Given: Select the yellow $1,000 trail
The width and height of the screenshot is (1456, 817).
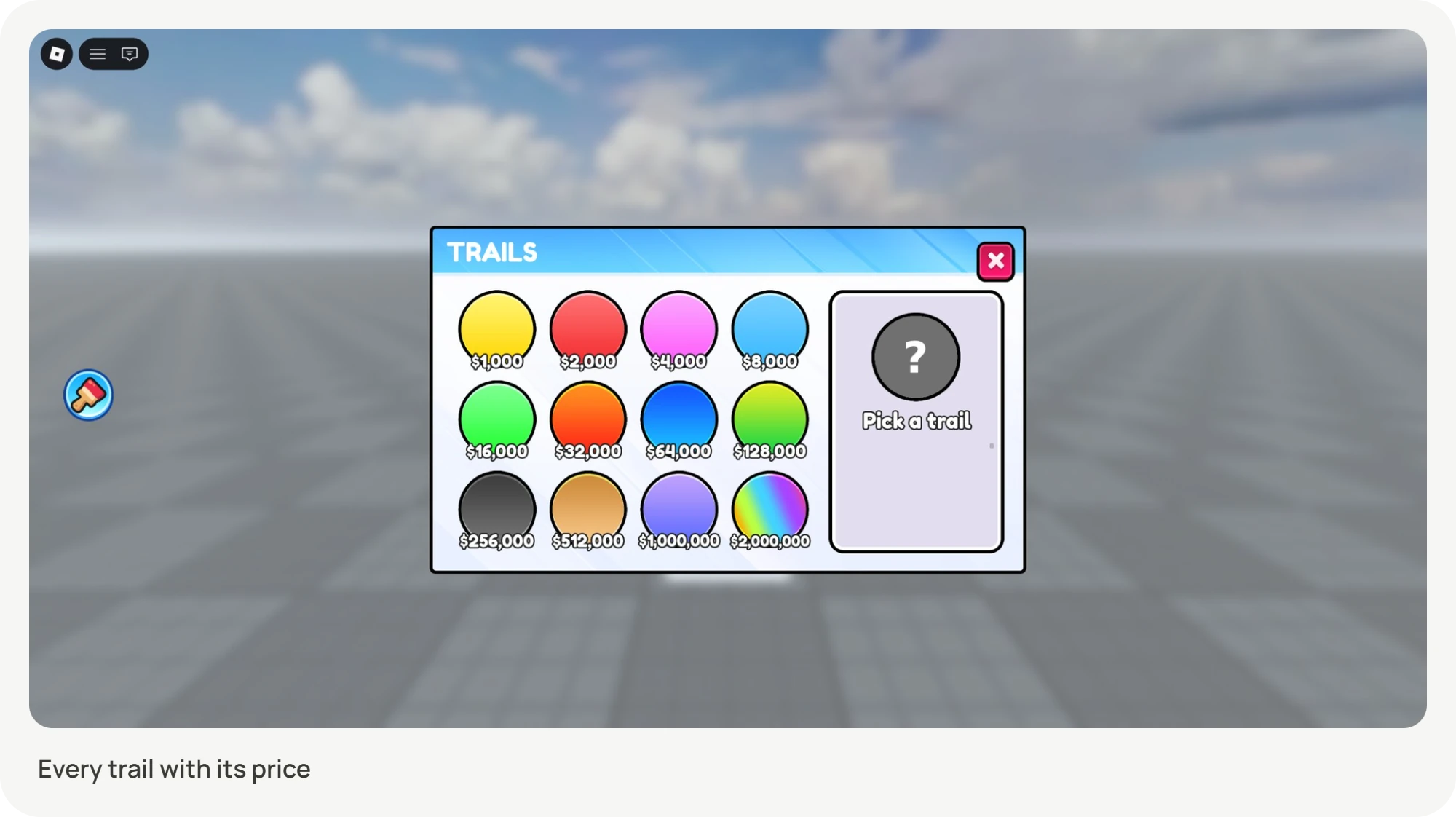Looking at the screenshot, I should tap(497, 331).
